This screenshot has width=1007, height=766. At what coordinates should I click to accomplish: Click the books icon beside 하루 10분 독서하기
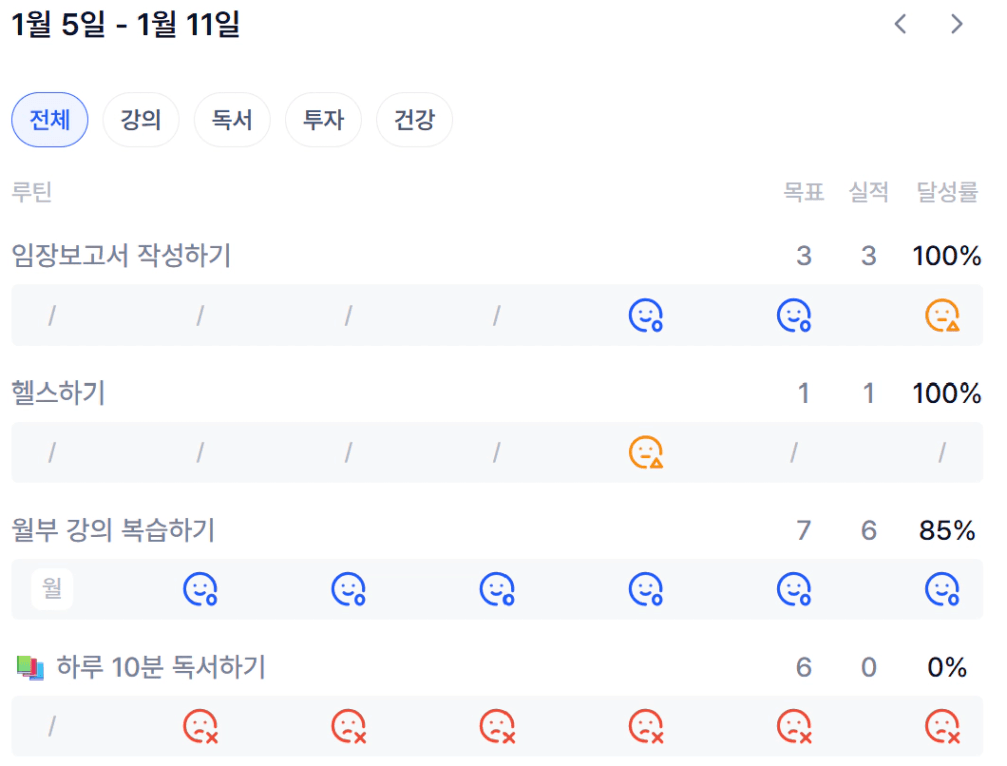tap(31, 668)
